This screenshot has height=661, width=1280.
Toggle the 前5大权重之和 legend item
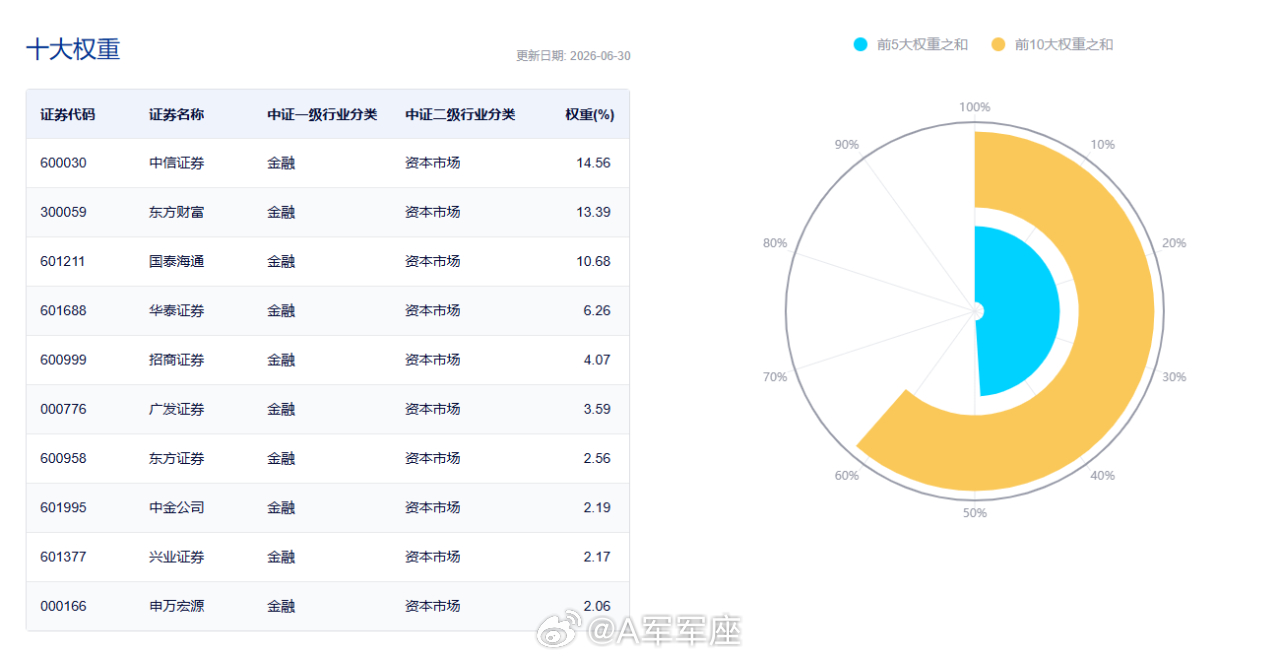point(911,44)
